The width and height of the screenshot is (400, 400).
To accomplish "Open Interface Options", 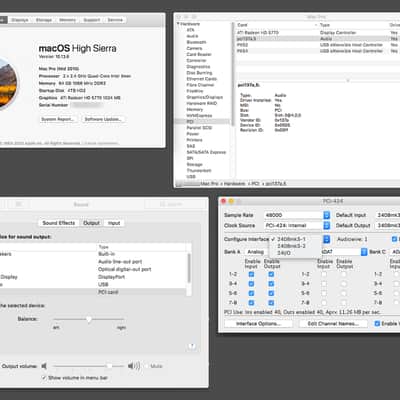I will (x=258, y=323).
